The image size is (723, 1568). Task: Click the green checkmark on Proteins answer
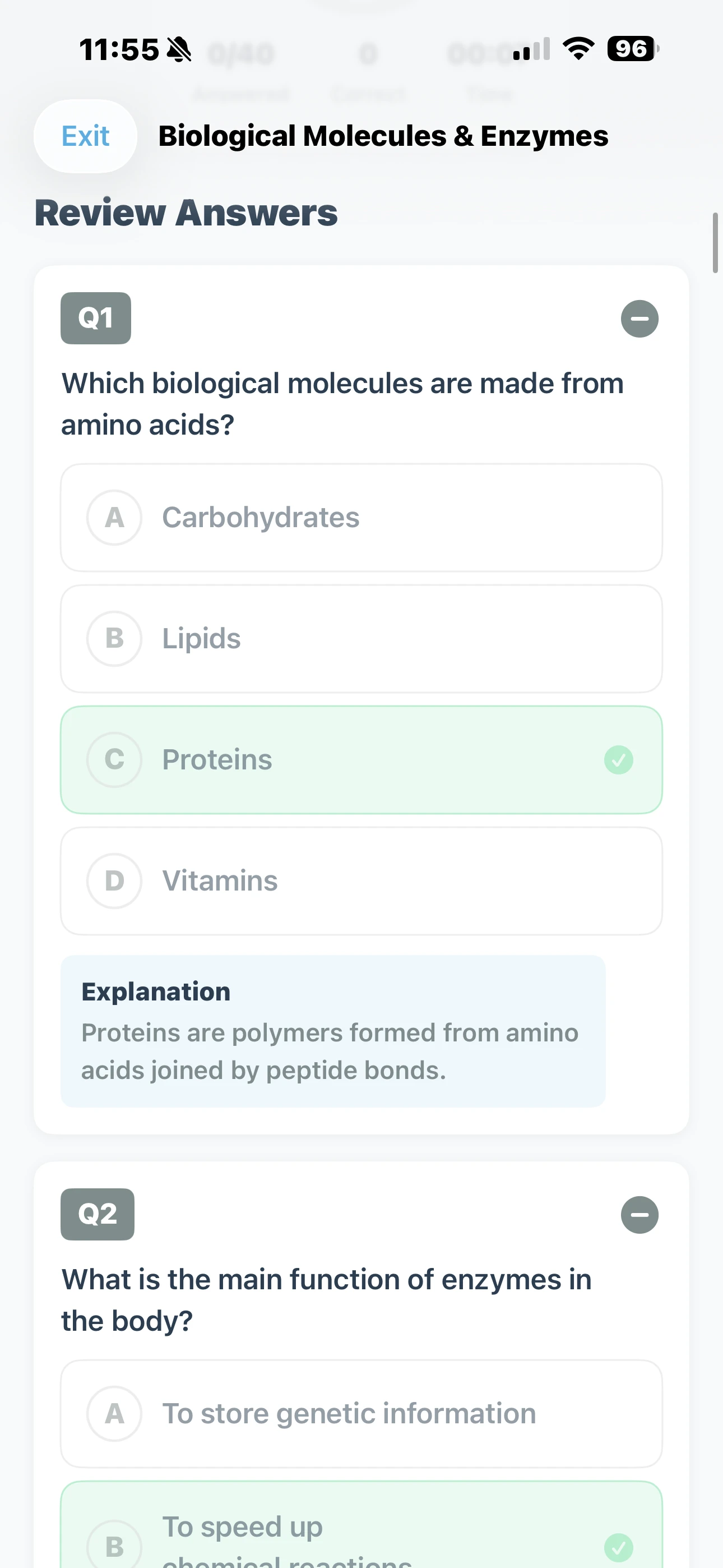pos(618,760)
